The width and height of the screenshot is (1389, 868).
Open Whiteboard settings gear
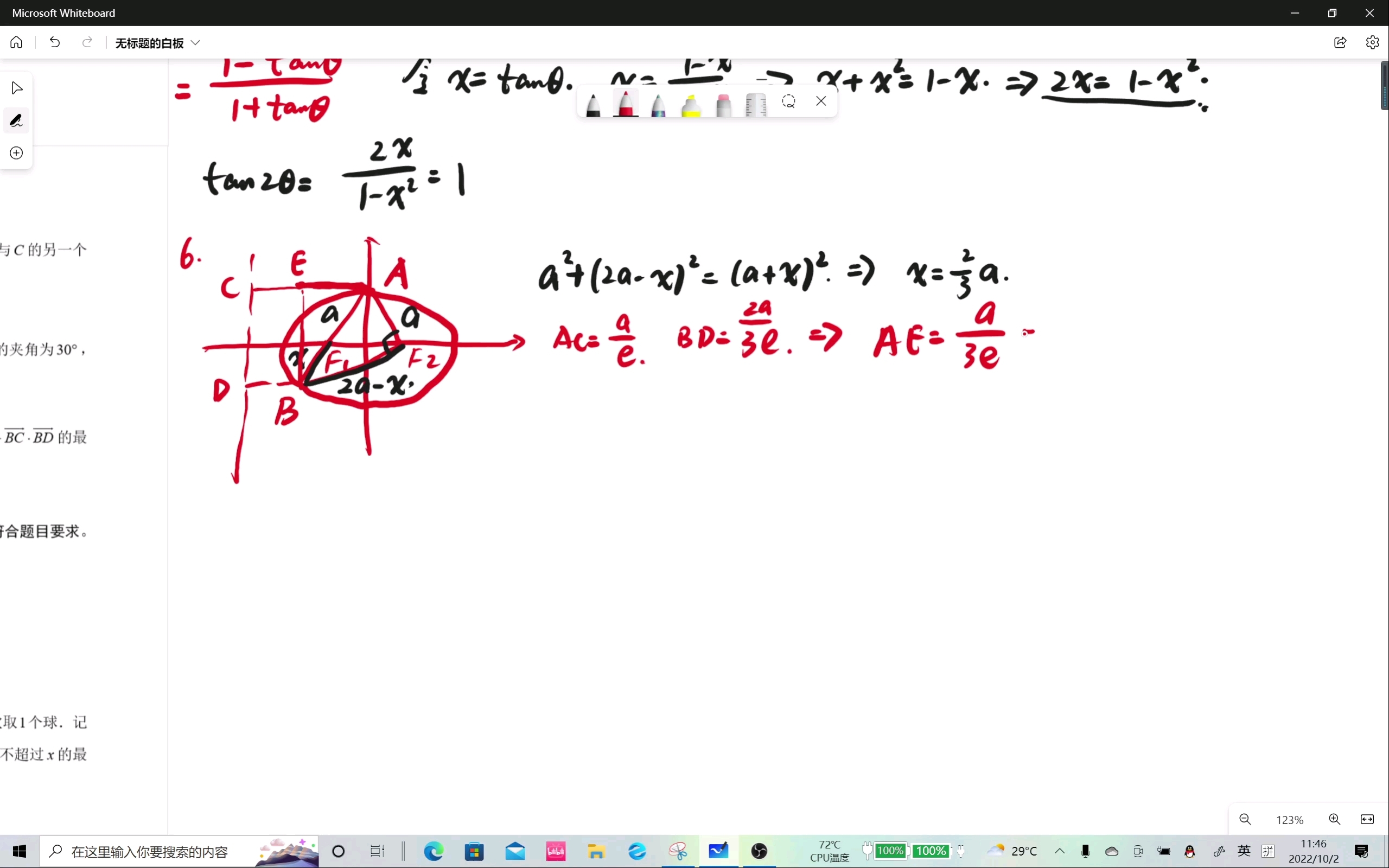pyautogui.click(x=1372, y=42)
